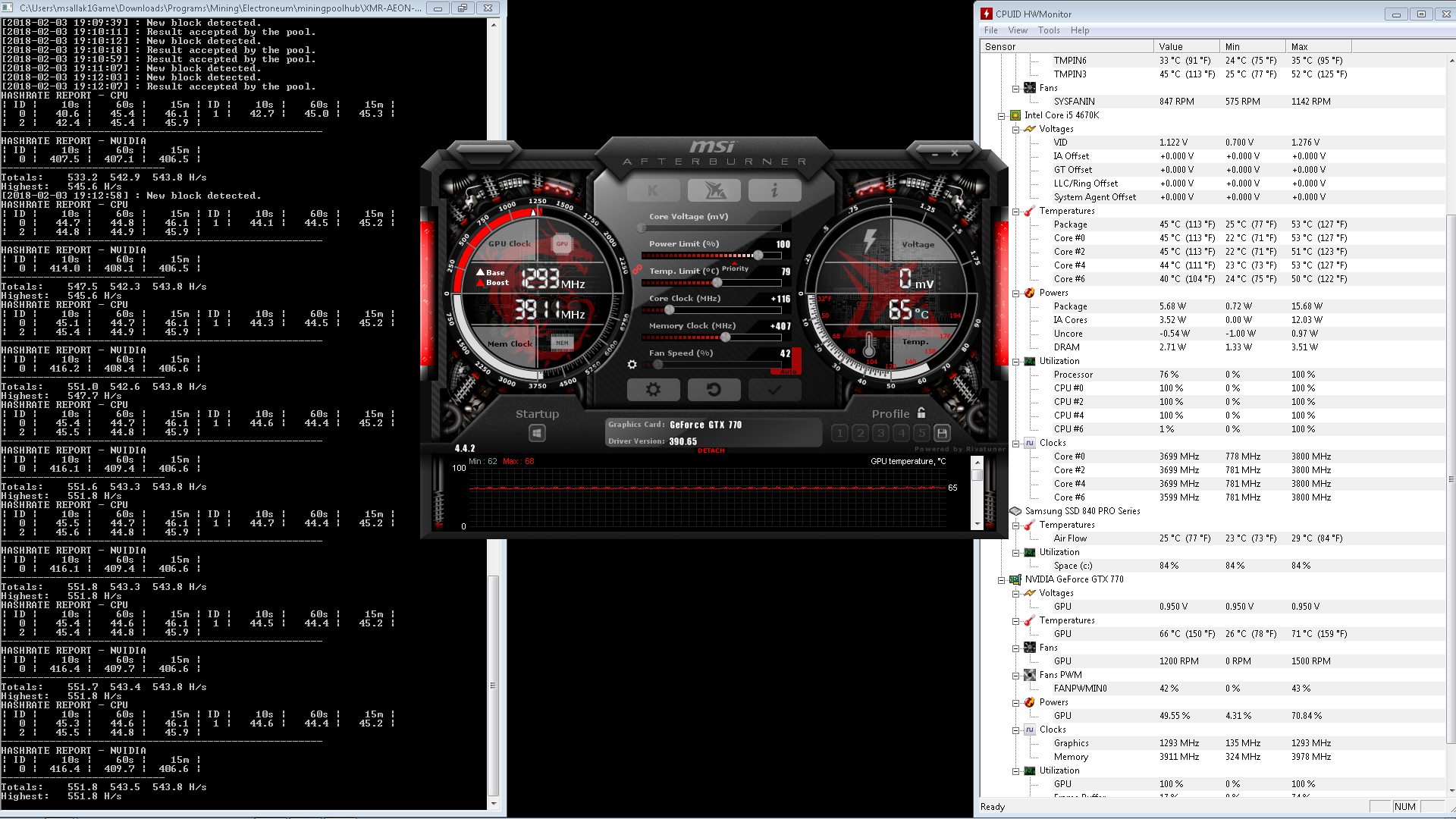Collapse the Intel Core i5 4670K node
The image size is (1456, 819).
pyautogui.click(x=1001, y=116)
